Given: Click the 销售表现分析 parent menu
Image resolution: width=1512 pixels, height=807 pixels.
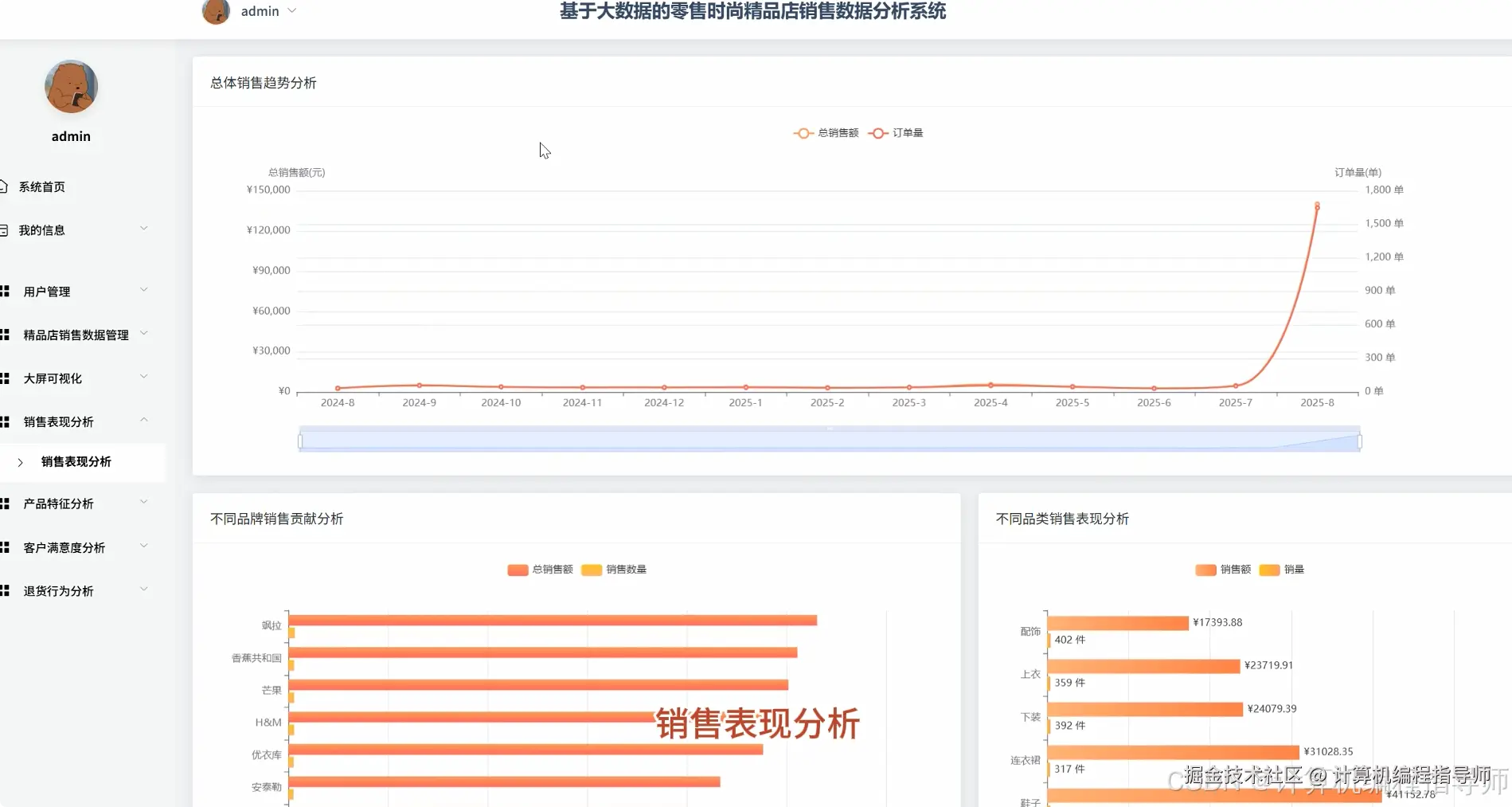Looking at the screenshot, I should pyautogui.click(x=59, y=422).
